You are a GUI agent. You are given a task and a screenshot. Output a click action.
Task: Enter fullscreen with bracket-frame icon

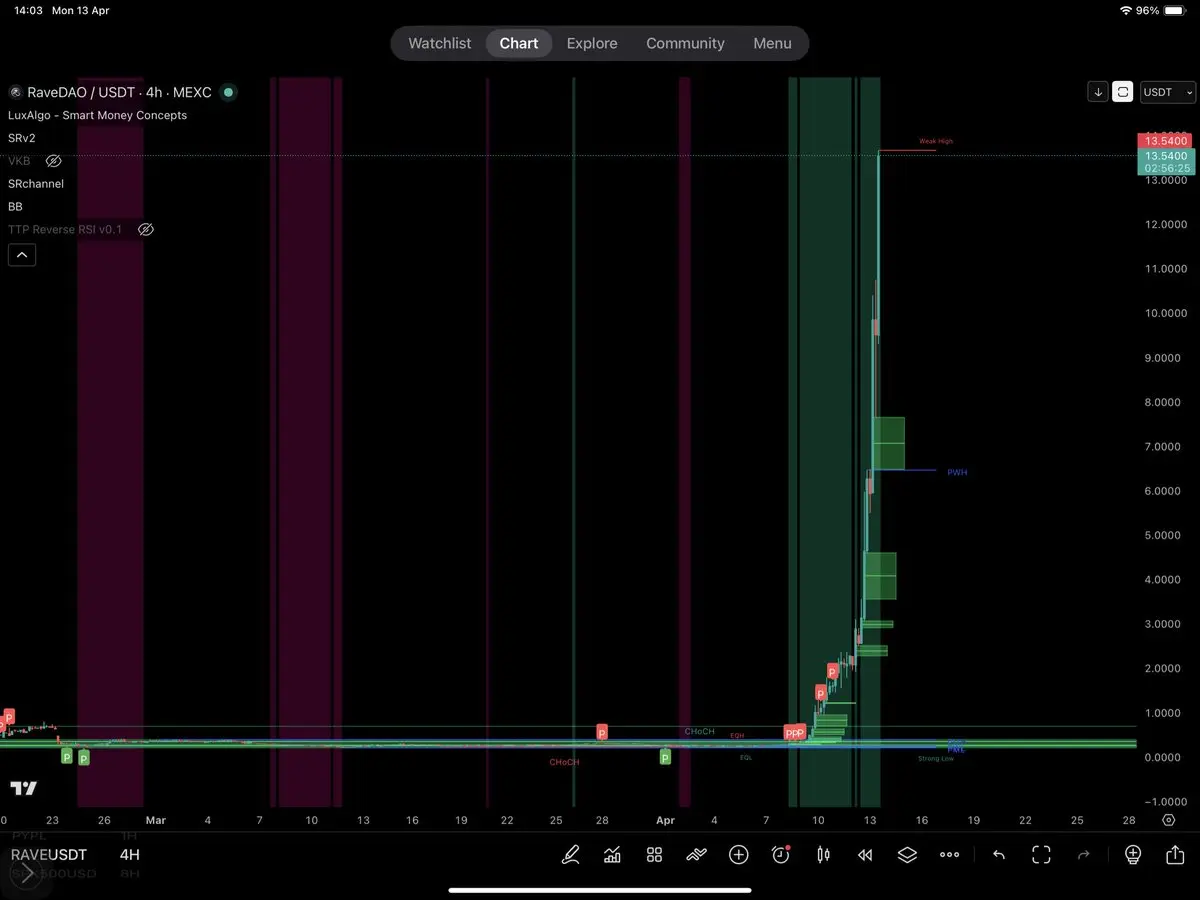point(1041,855)
